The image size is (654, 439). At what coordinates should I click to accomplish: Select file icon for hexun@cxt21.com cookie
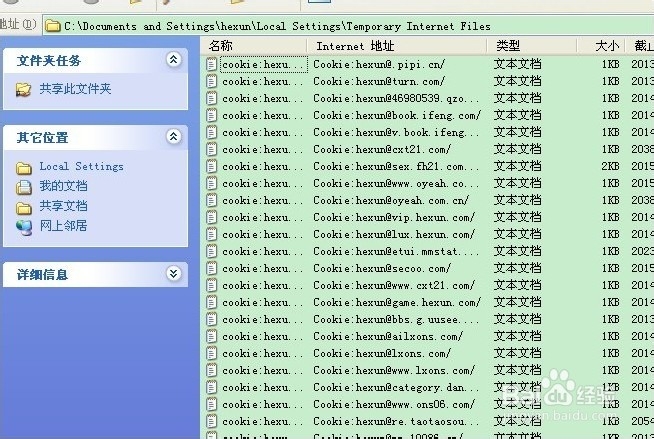click(212, 149)
